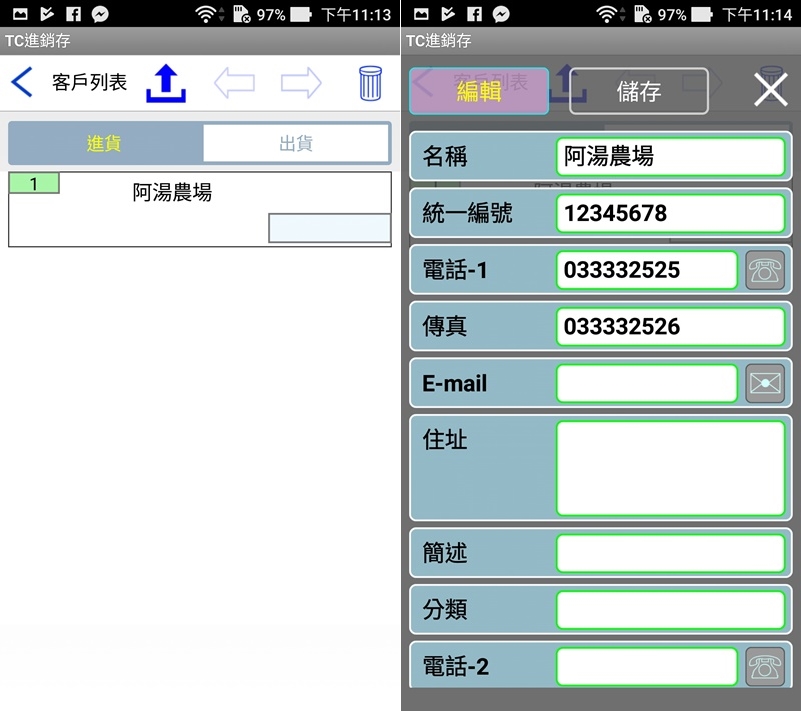Tap the 名稱 field containing 阿湯農場
Screen dimensions: 801x711
[x=670, y=156]
